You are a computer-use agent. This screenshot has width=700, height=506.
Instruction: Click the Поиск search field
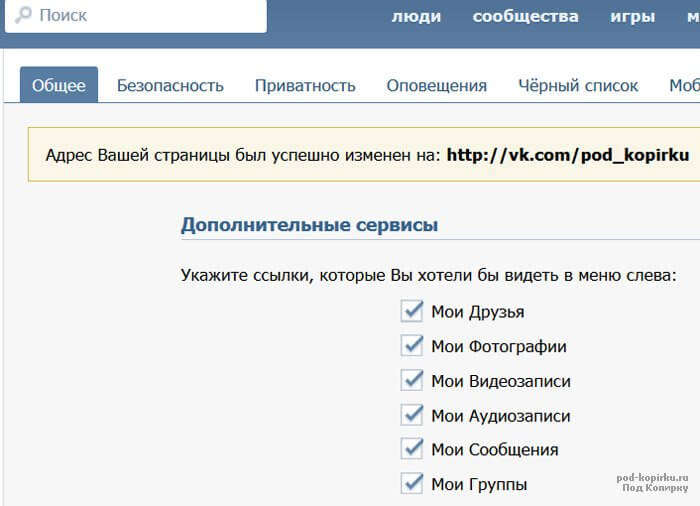click(136, 16)
